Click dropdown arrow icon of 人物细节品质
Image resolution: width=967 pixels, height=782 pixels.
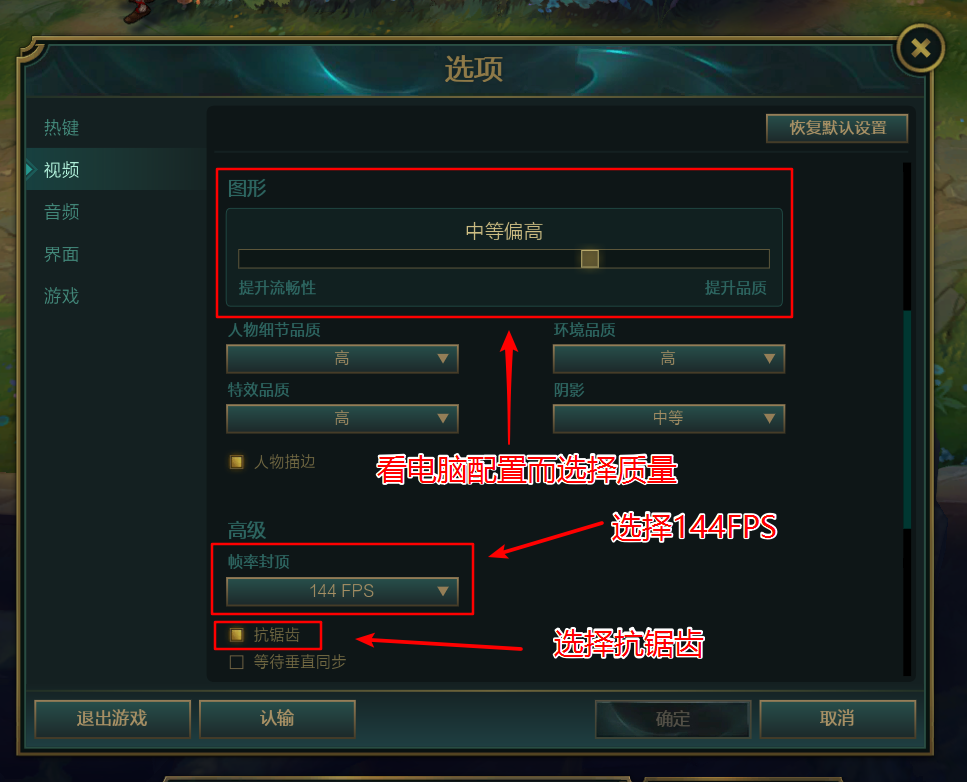(x=442, y=358)
